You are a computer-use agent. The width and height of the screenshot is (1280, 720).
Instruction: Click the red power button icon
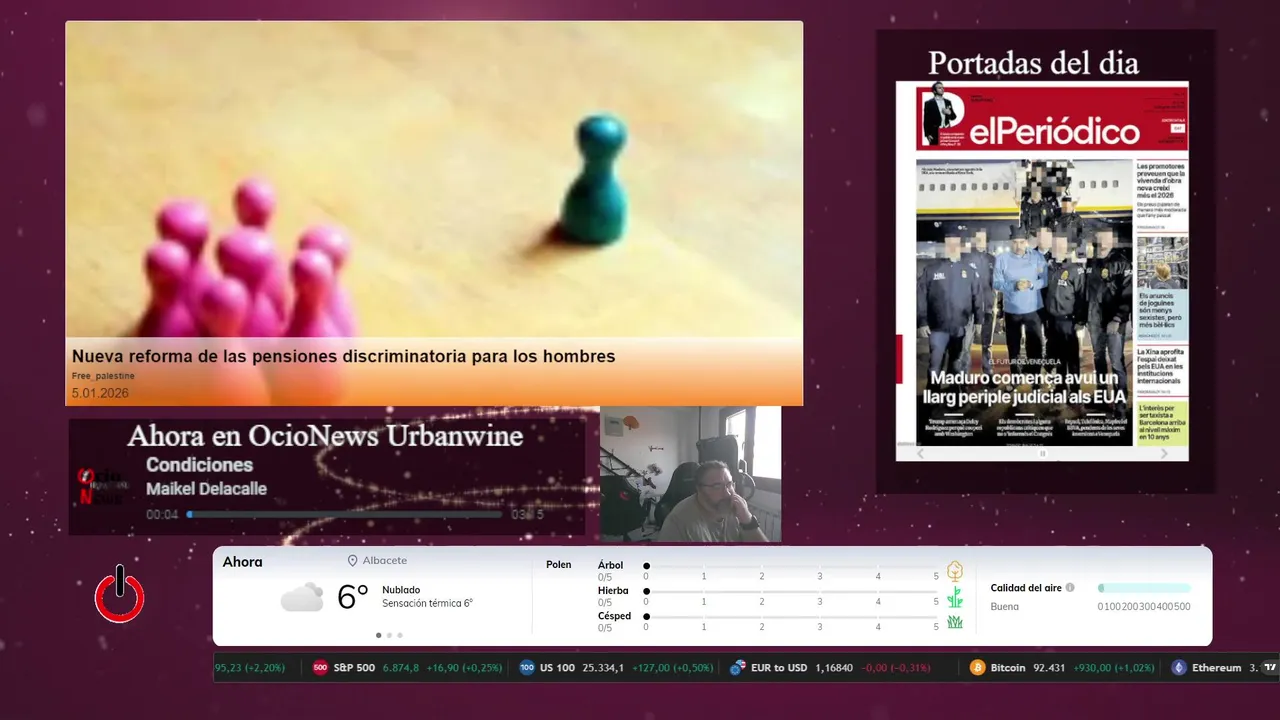click(120, 595)
